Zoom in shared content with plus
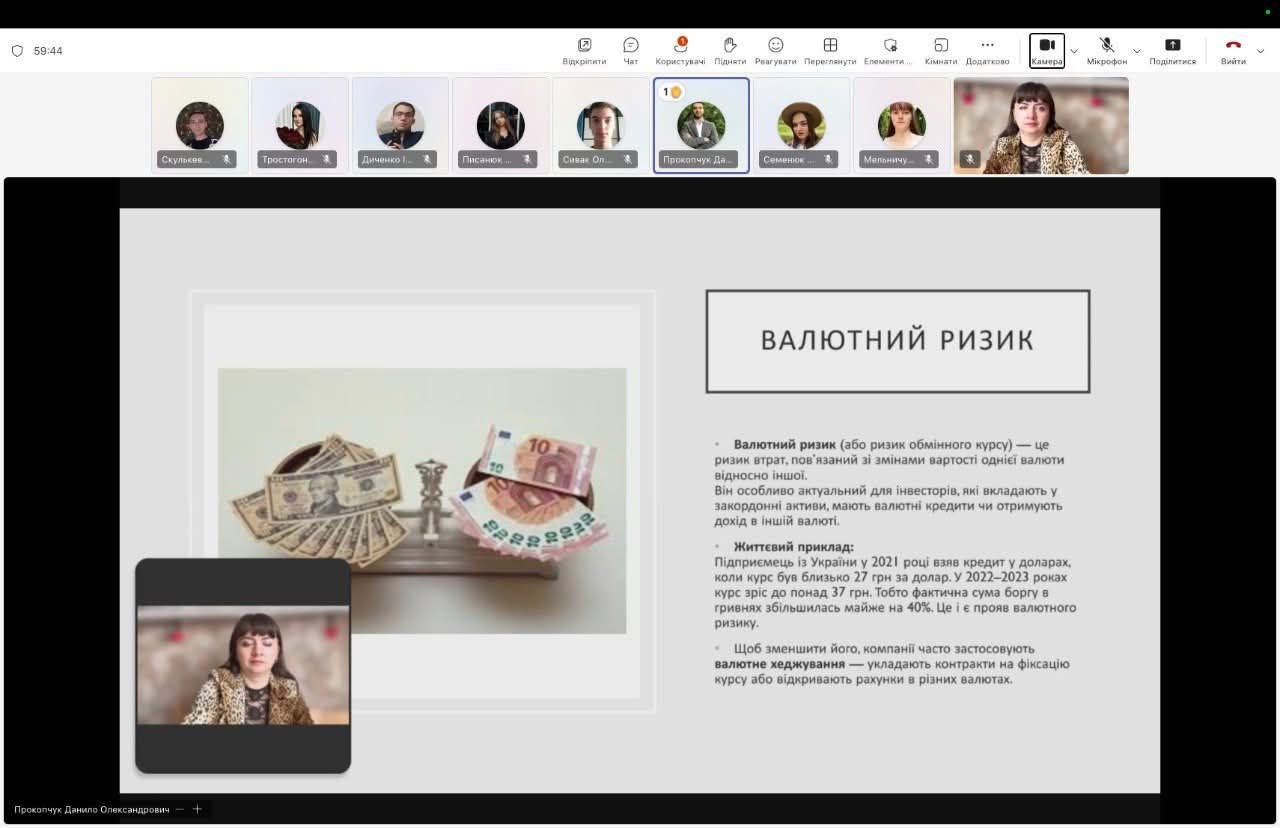This screenshot has width=1280, height=828. click(197, 809)
